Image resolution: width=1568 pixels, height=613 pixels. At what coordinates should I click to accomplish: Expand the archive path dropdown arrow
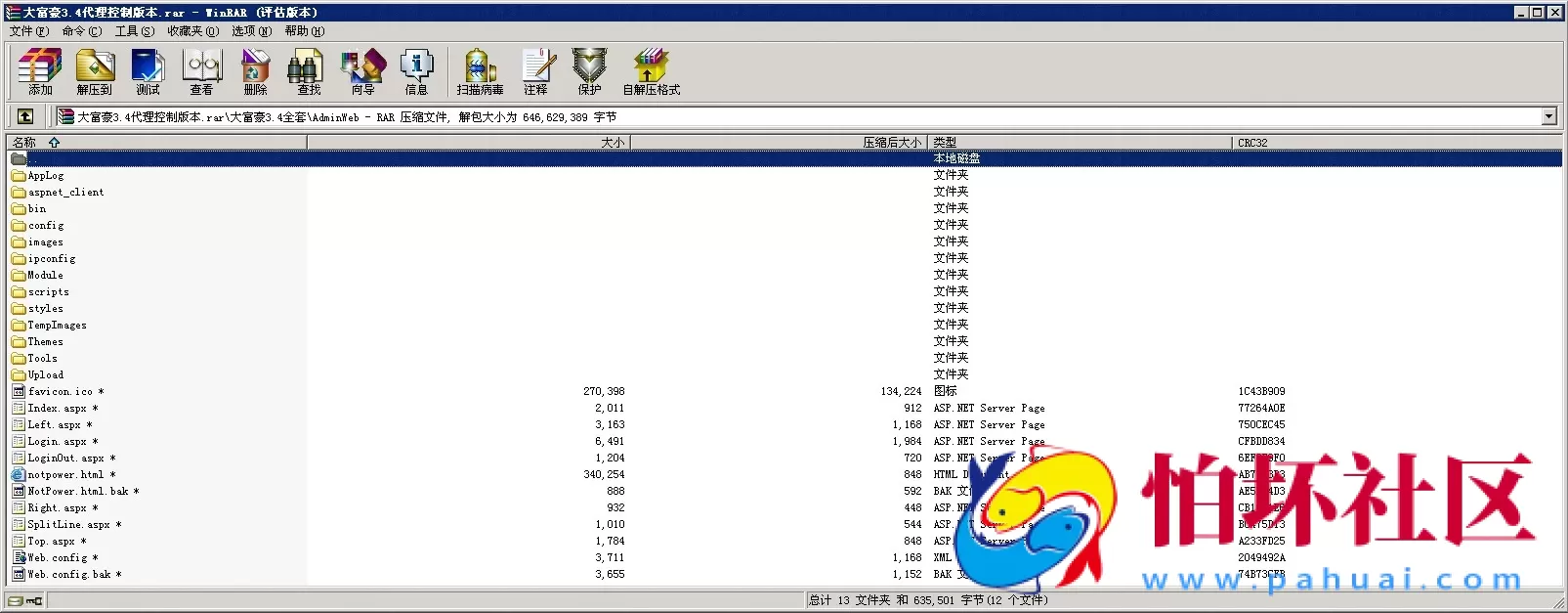[1548, 116]
